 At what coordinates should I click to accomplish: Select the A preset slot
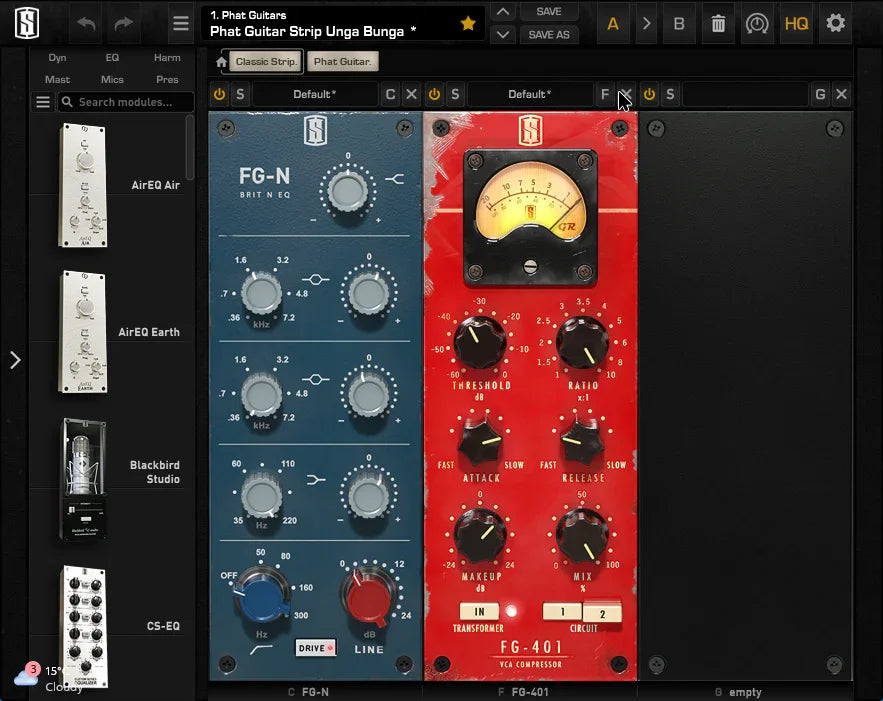pos(613,23)
